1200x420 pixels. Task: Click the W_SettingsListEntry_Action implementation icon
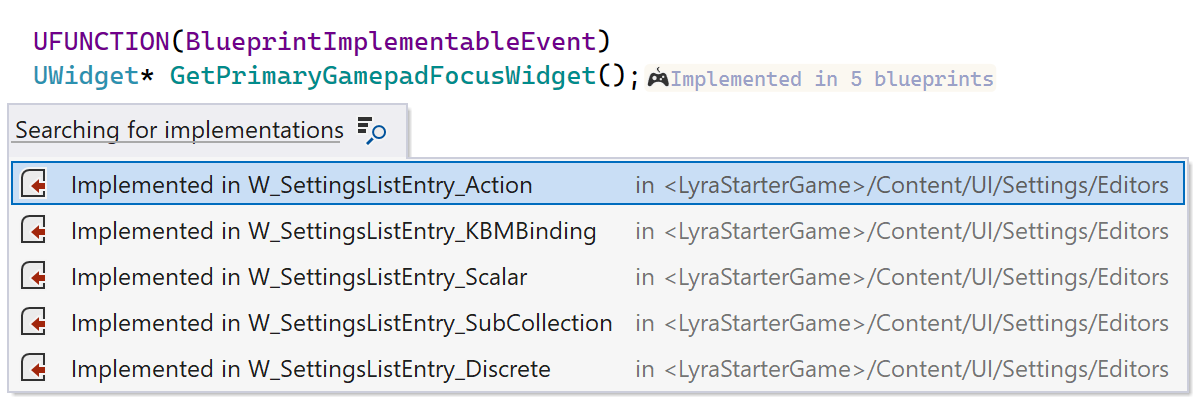35,185
